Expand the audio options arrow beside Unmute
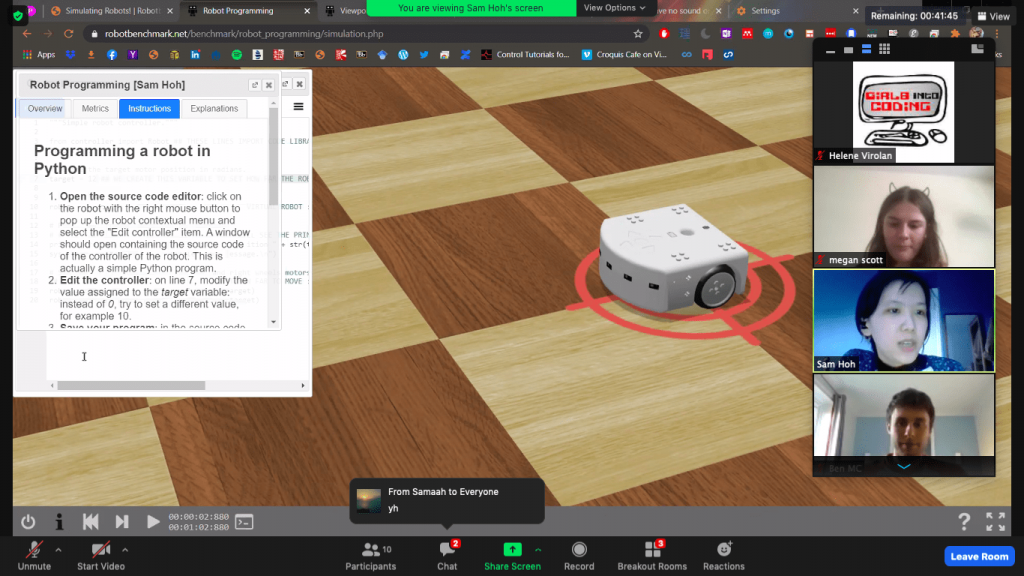1024x576 pixels. click(x=58, y=549)
